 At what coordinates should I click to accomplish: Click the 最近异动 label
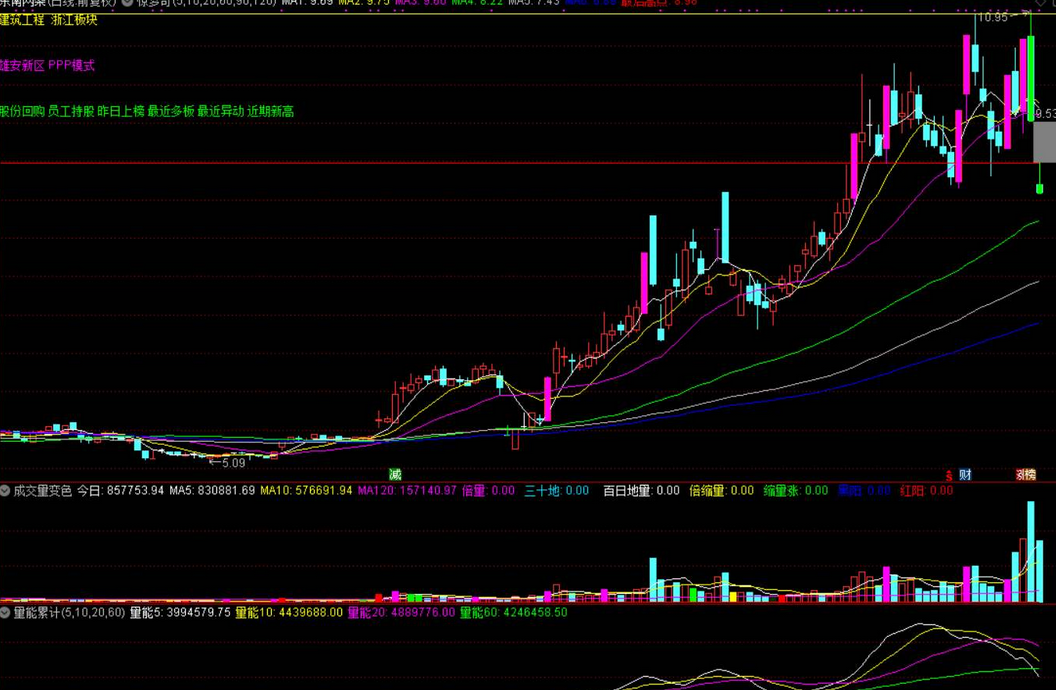pos(220,111)
